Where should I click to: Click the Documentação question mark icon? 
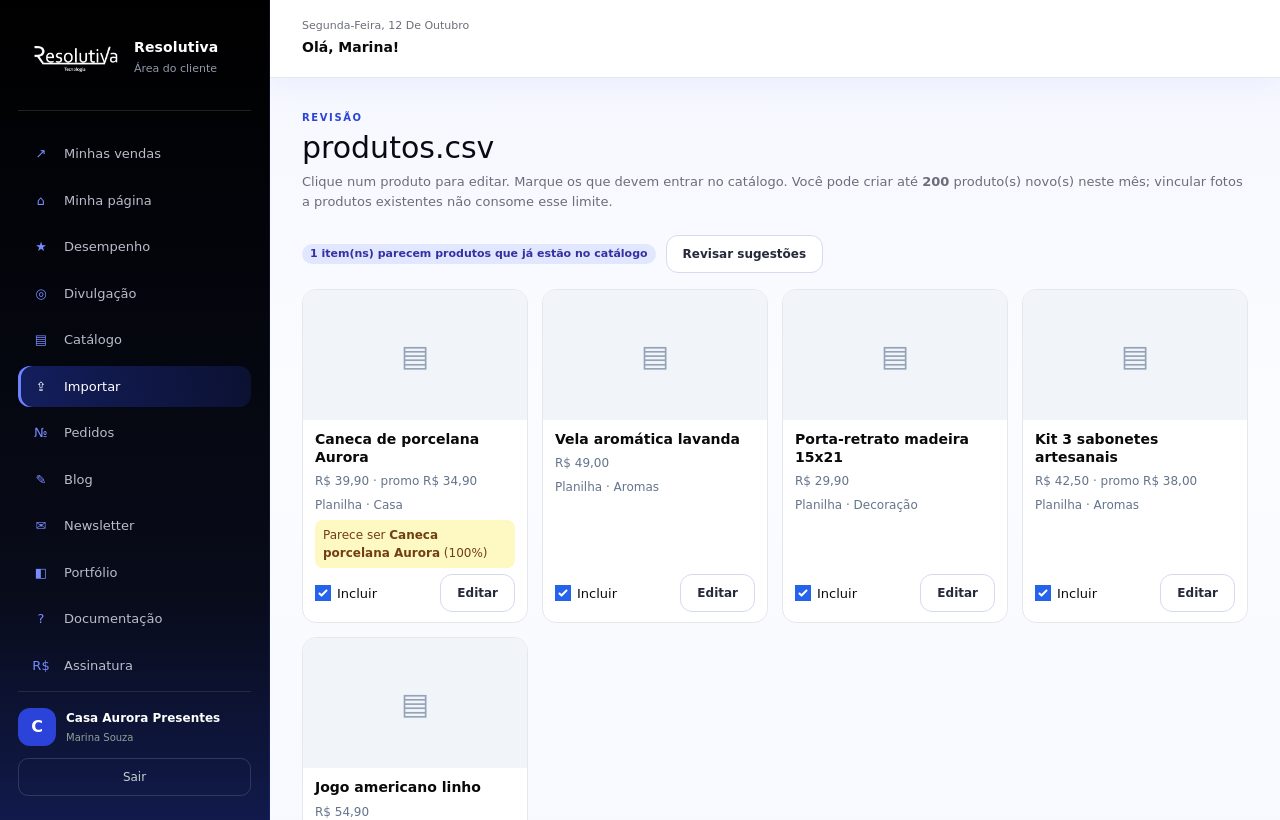[41, 619]
